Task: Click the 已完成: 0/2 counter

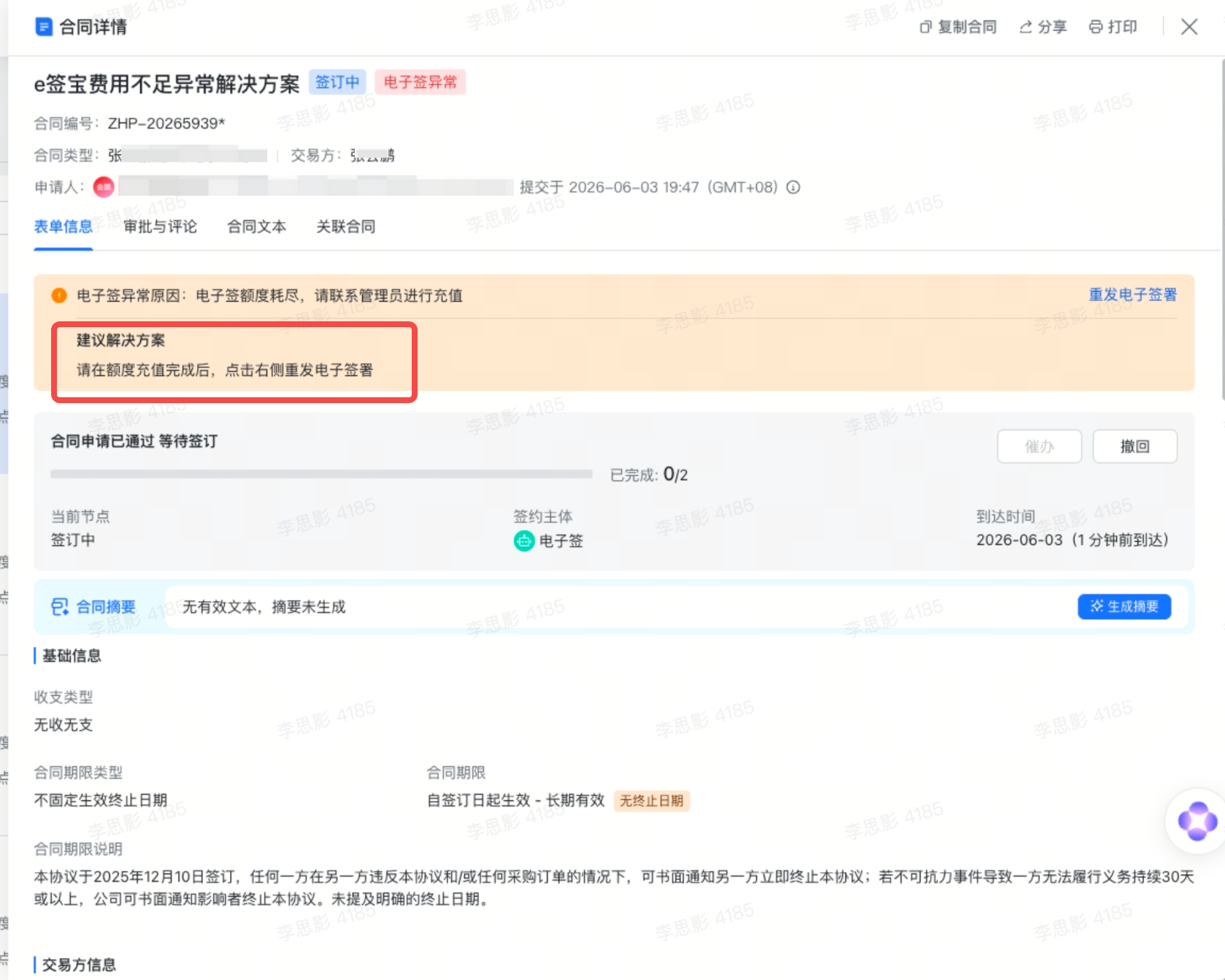Action: [x=649, y=475]
